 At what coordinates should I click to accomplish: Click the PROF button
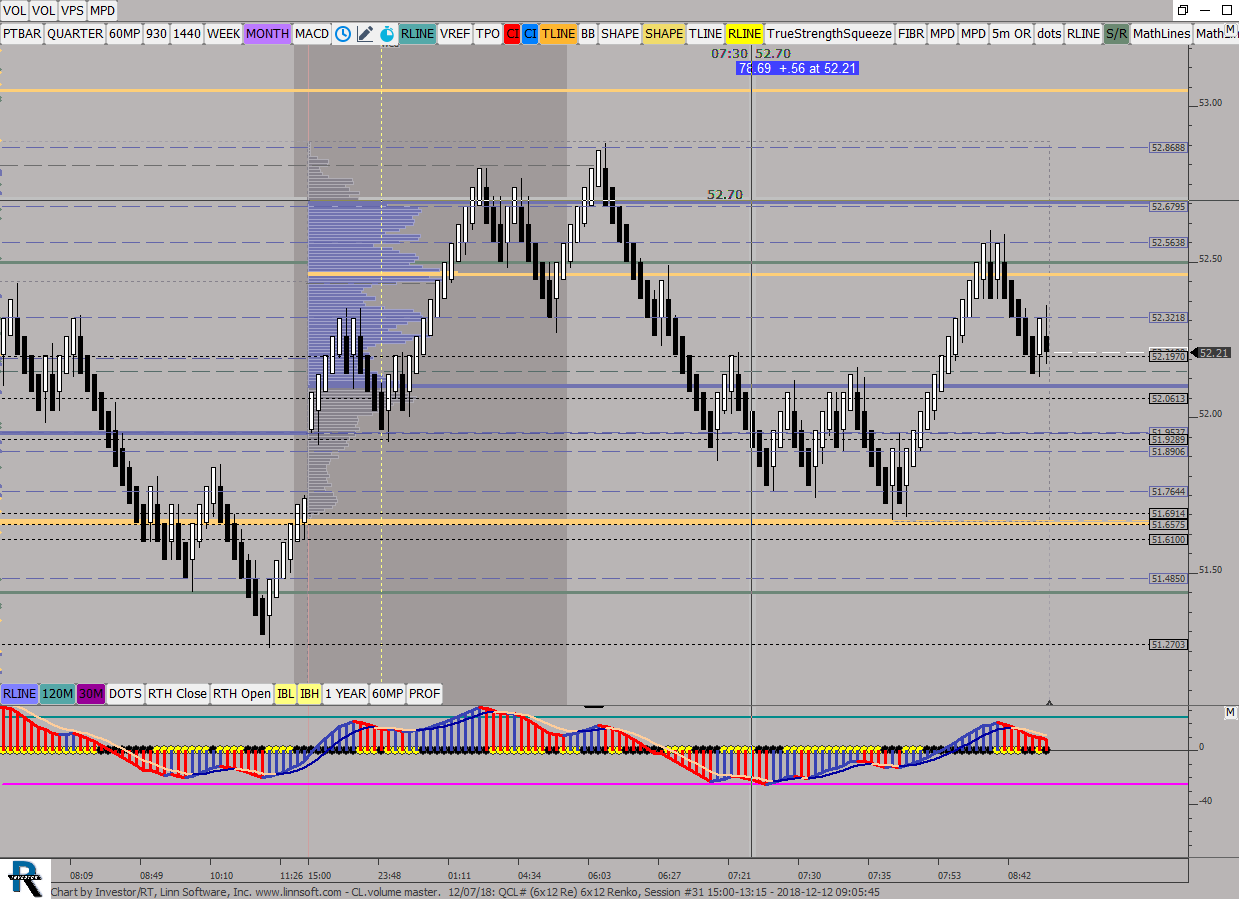424,694
